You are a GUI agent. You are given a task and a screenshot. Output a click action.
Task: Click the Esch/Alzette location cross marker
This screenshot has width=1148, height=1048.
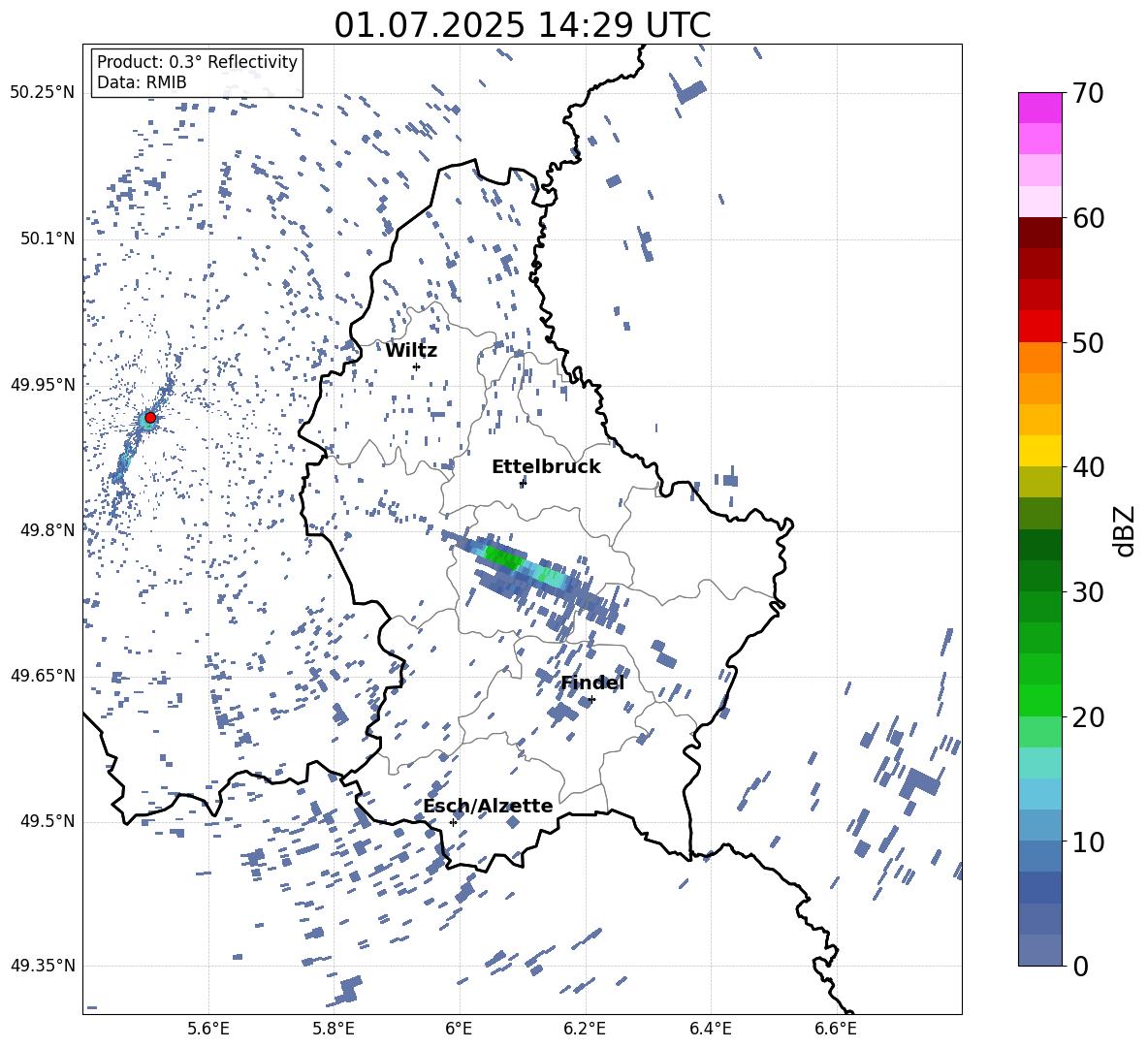click(453, 822)
